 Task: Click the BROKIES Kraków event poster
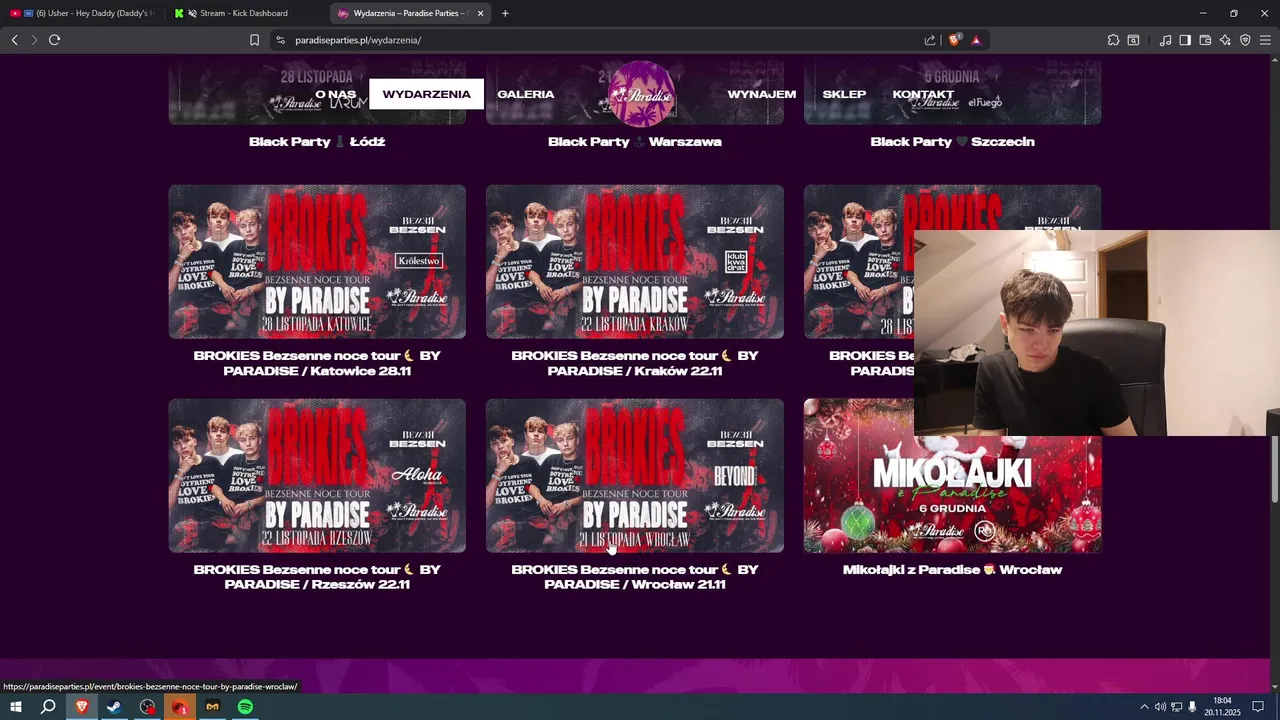click(635, 262)
